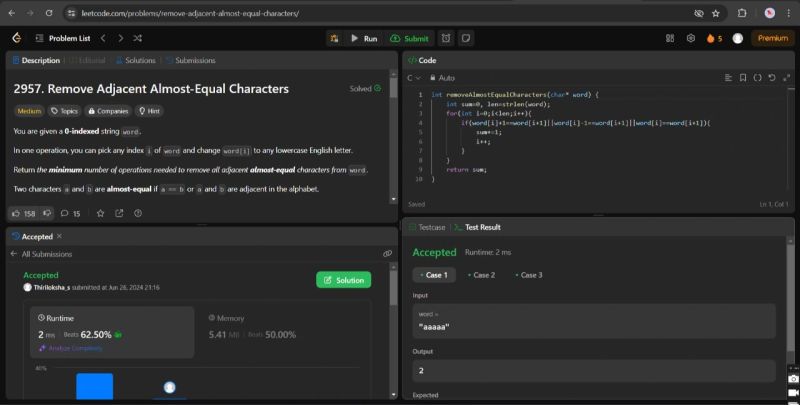Viewport: 800px width, 405px height.
Task: Submit the solution
Action: point(409,38)
